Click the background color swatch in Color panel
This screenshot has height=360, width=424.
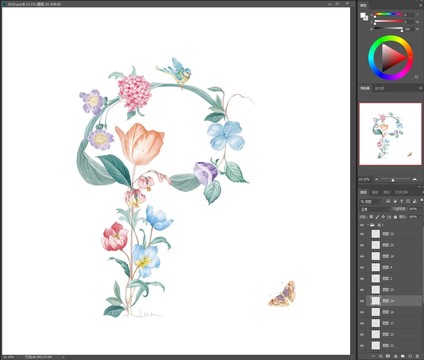point(366,19)
